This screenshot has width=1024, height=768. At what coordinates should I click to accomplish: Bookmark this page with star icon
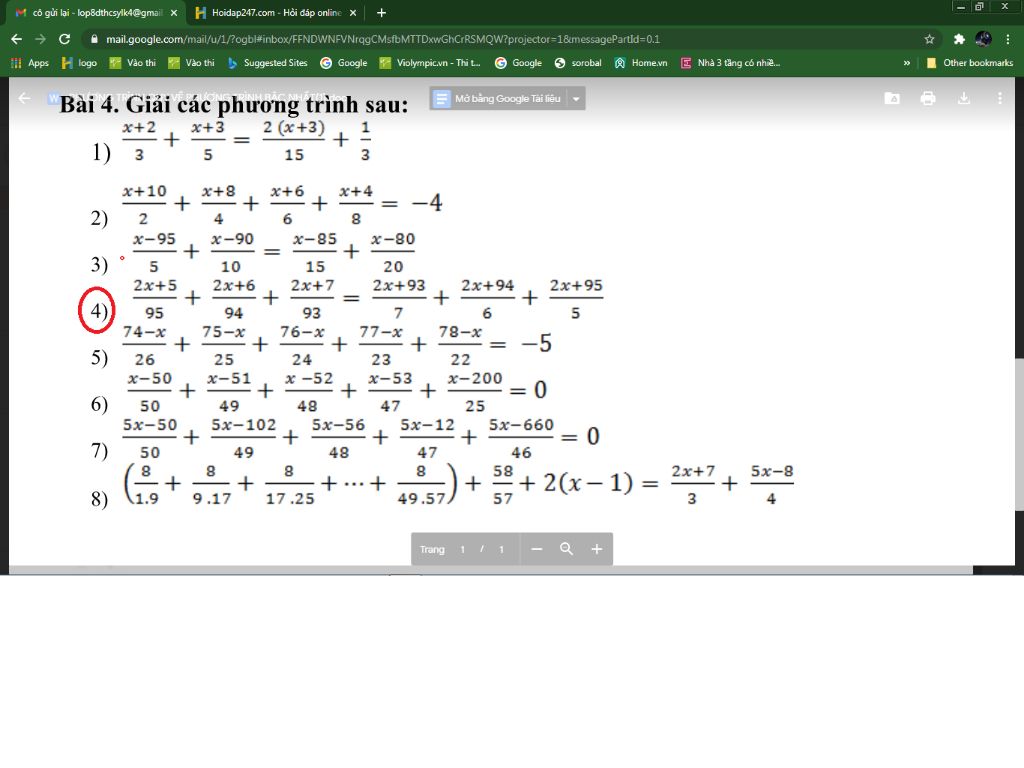929,39
